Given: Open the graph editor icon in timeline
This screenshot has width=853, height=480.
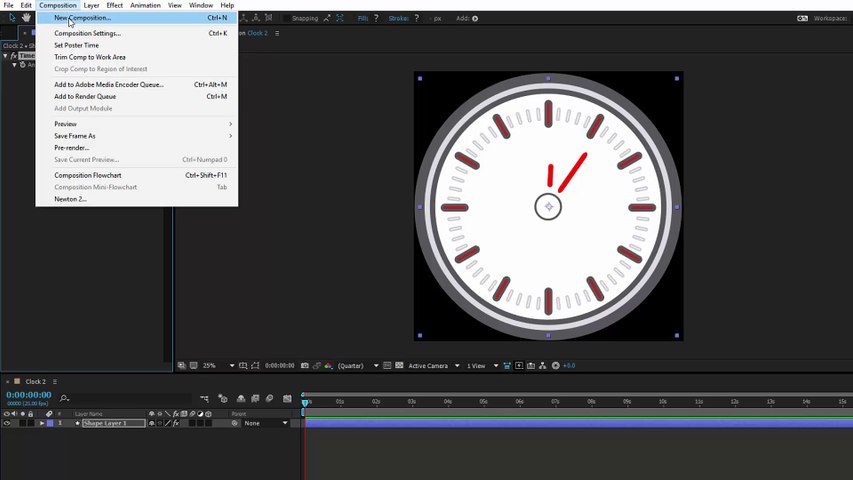Looking at the screenshot, I should 286,399.
